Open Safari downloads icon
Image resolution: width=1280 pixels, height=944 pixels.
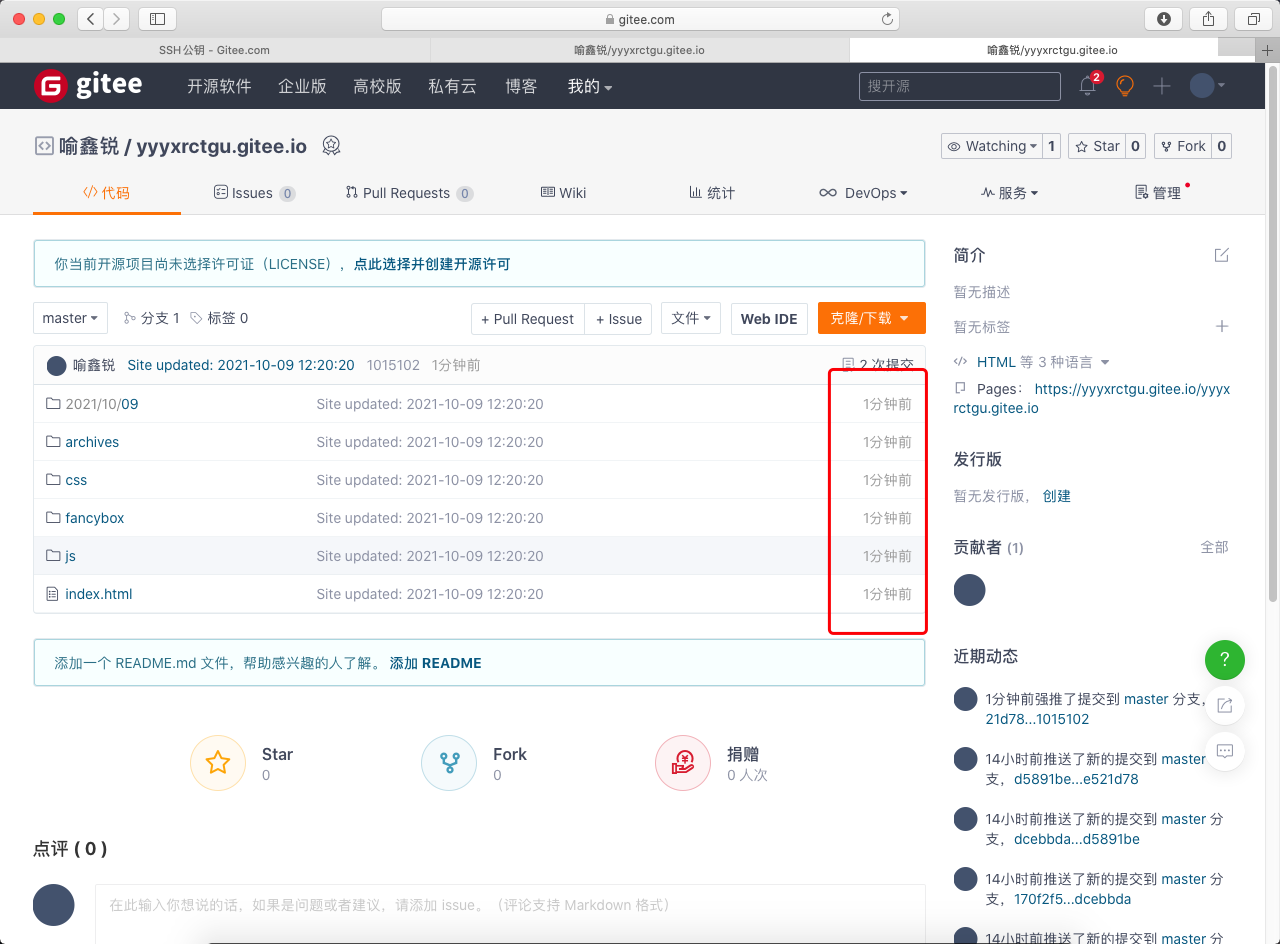1164,18
